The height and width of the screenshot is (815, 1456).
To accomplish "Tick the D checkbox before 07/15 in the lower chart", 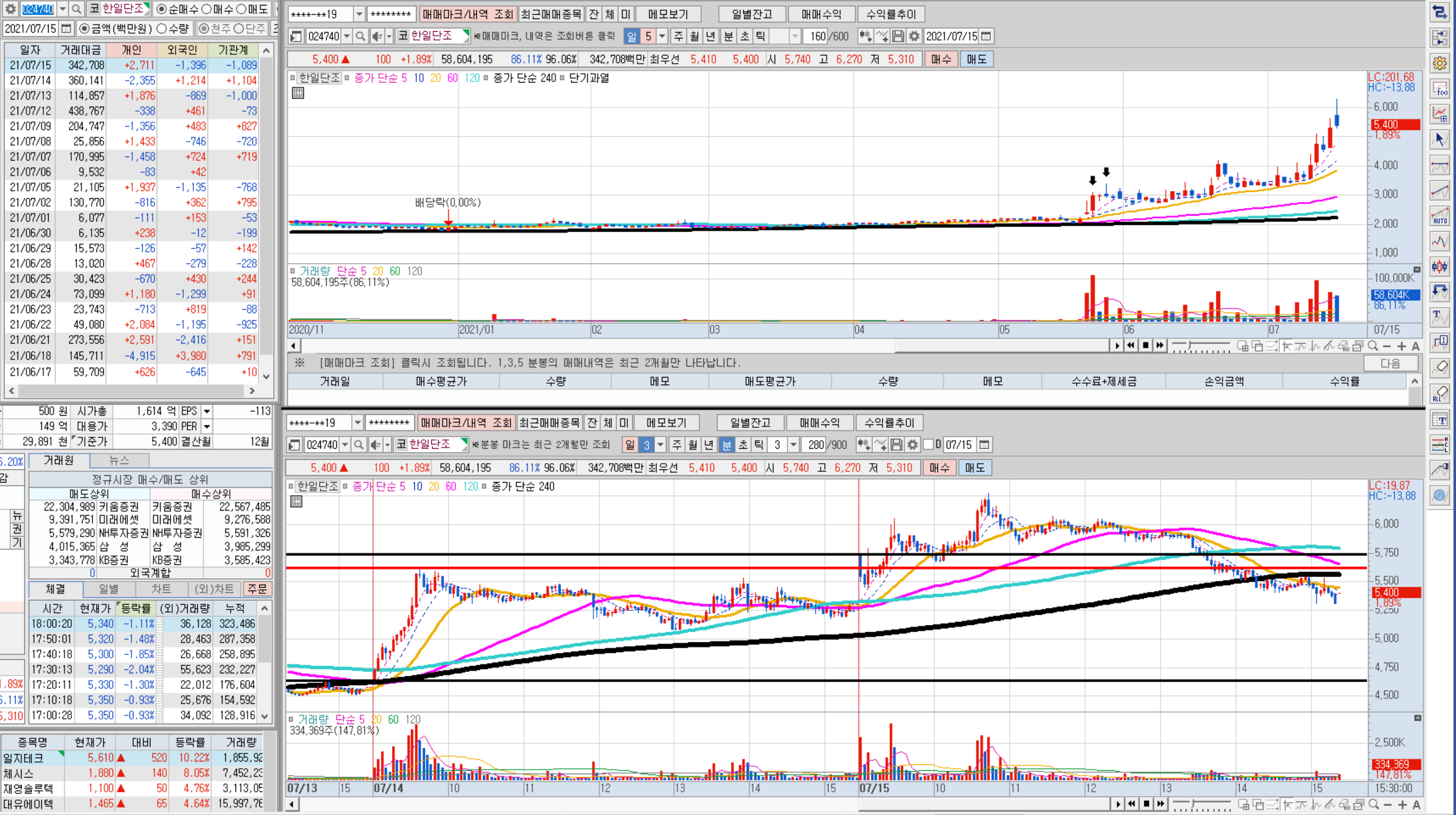I will pyautogui.click(x=928, y=445).
